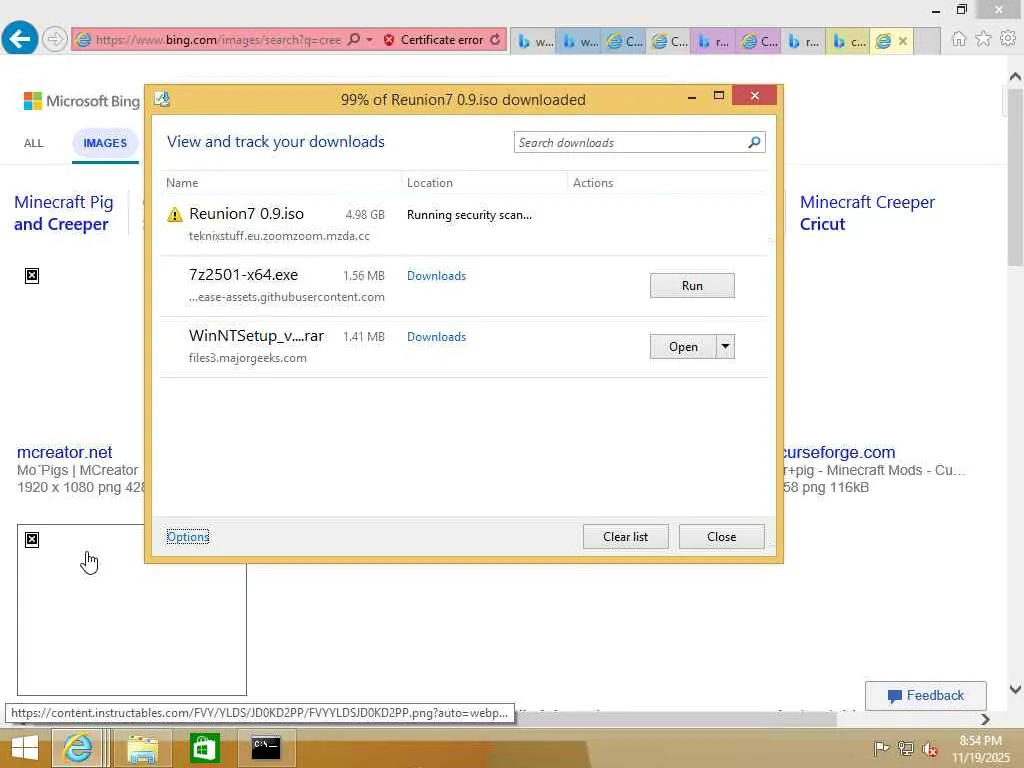
Task: Open the Windows Start button
Action: (x=24, y=748)
